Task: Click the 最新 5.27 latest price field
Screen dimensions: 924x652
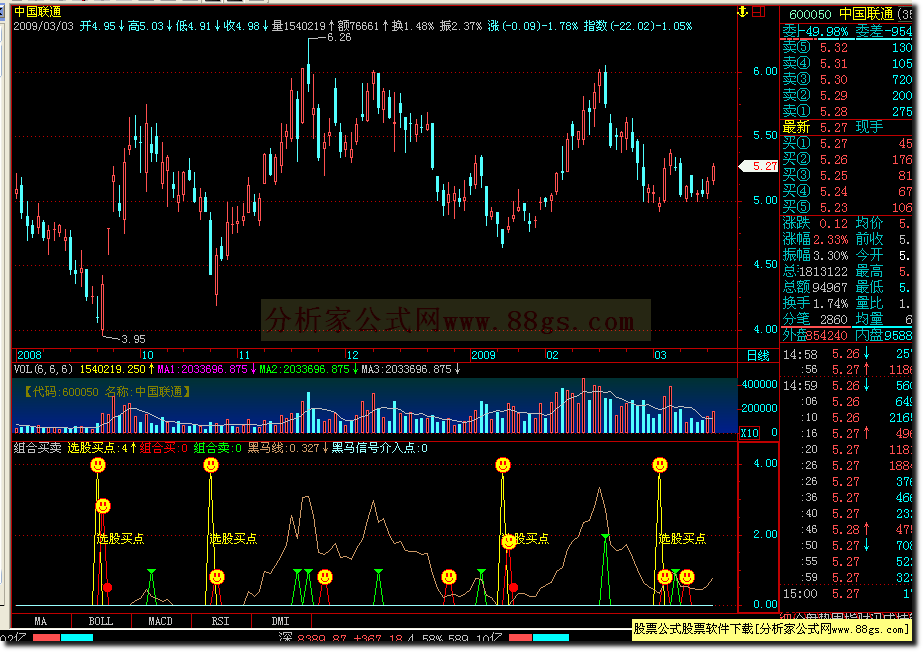Action: click(x=815, y=127)
